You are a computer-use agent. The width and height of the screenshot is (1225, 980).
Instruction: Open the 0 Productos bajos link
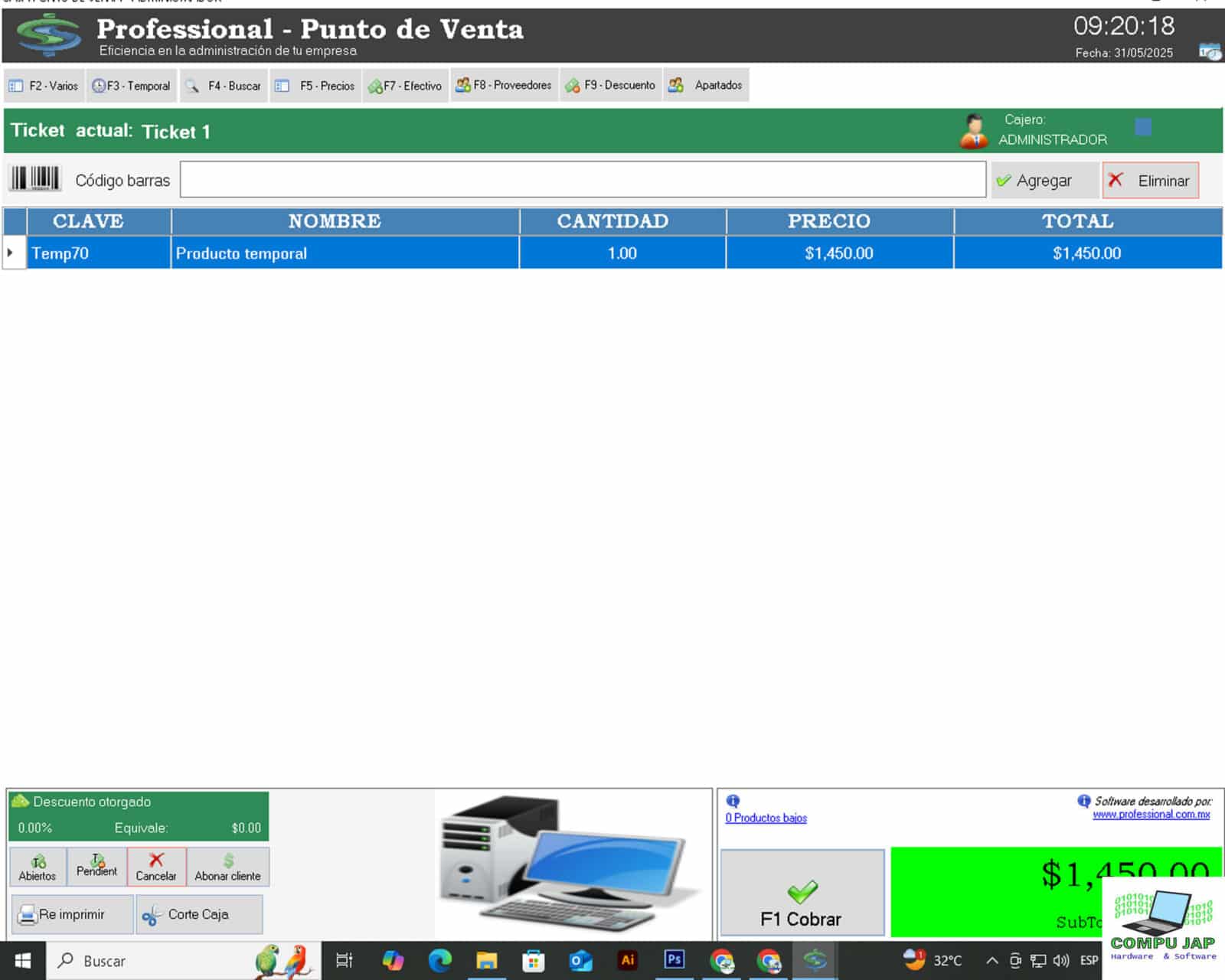coord(766,818)
